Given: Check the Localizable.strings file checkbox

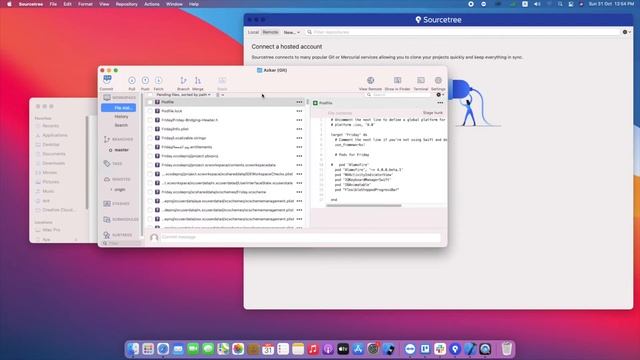Looking at the screenshot, I should click(150, 138).
